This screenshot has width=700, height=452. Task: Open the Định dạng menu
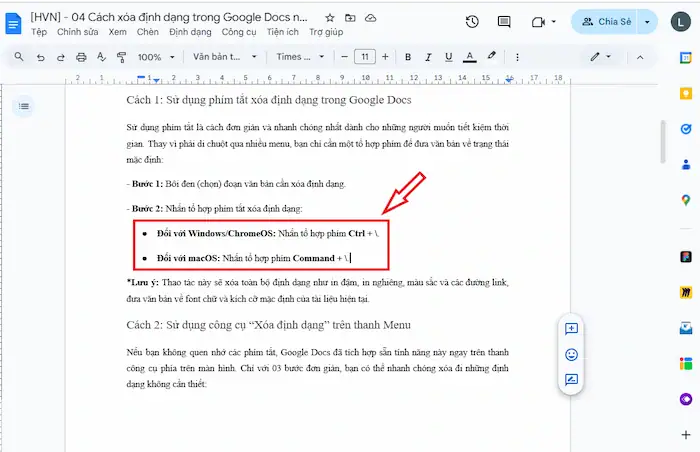pos(190,32)
